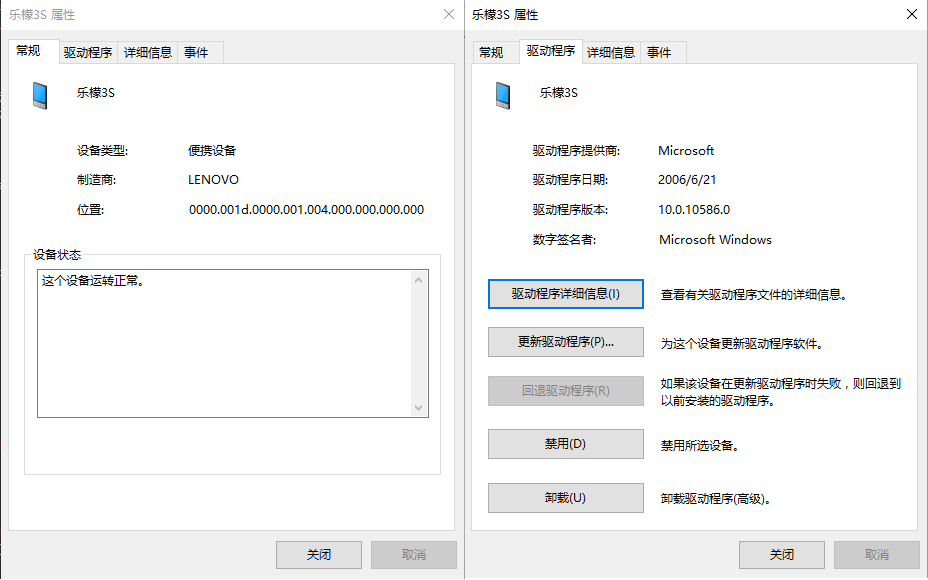Open 驱动程序 tab in left window

88,53
